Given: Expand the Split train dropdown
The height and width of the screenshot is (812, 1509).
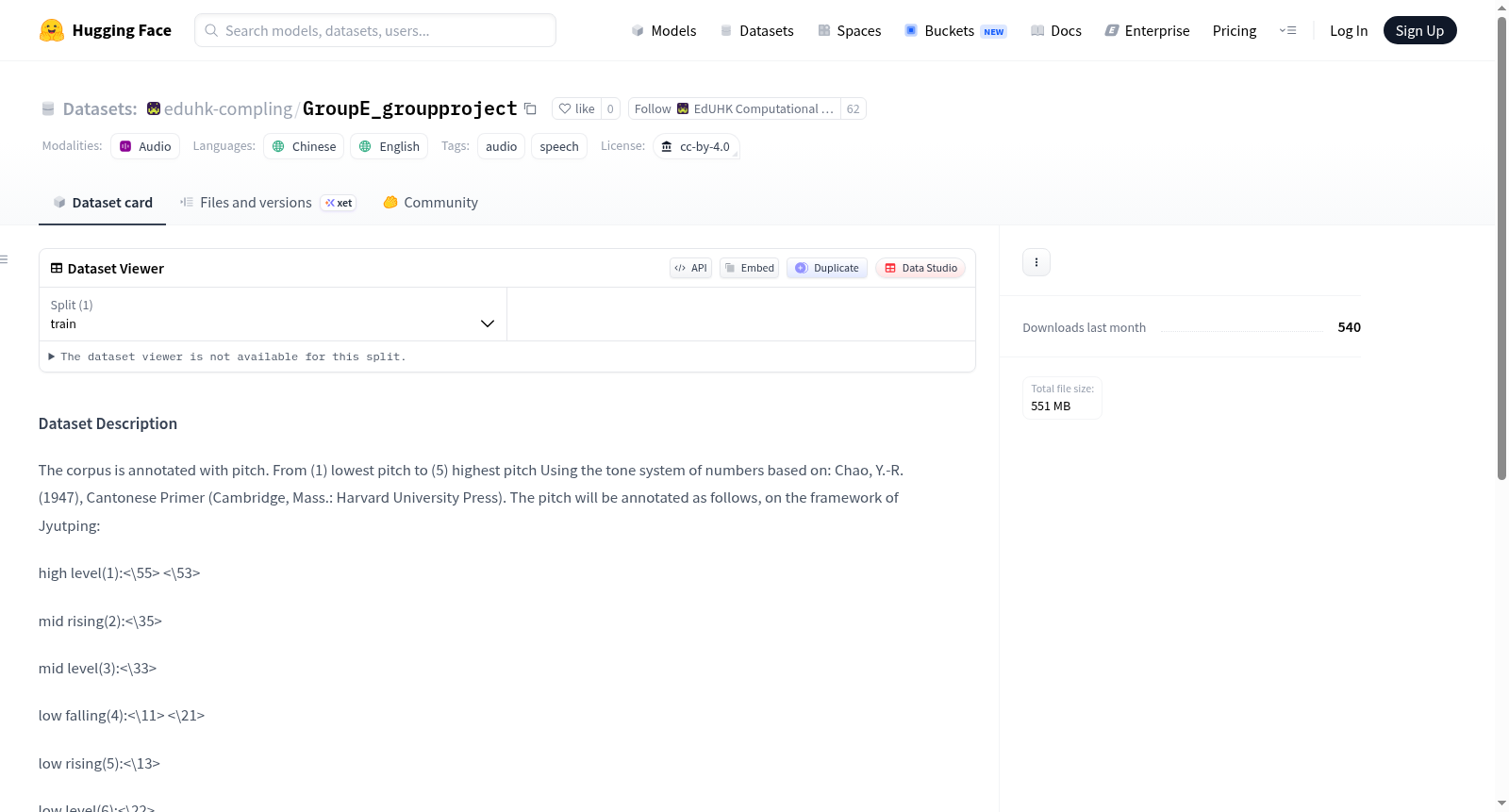Looking at the screenshot, I should (273, 314).
